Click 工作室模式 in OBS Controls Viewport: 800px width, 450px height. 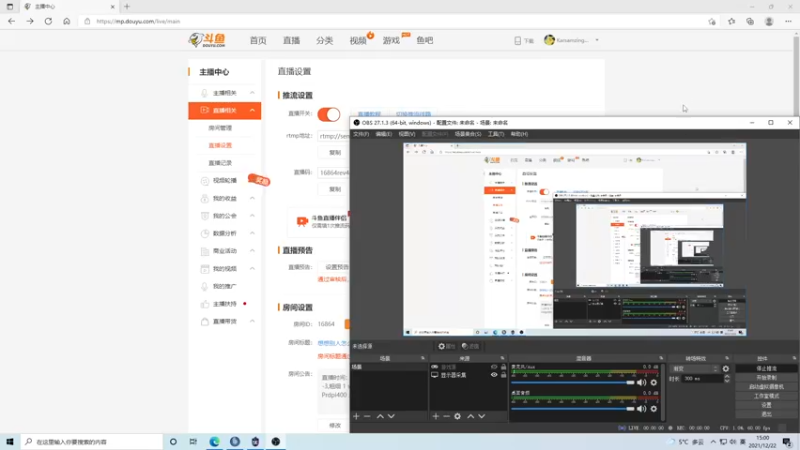pyautogui.click(x=766, y=396)
